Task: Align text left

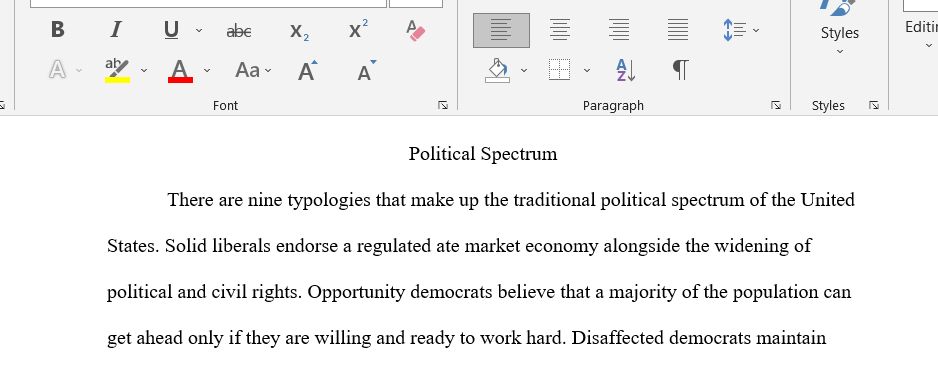Action: pos(501,30)
